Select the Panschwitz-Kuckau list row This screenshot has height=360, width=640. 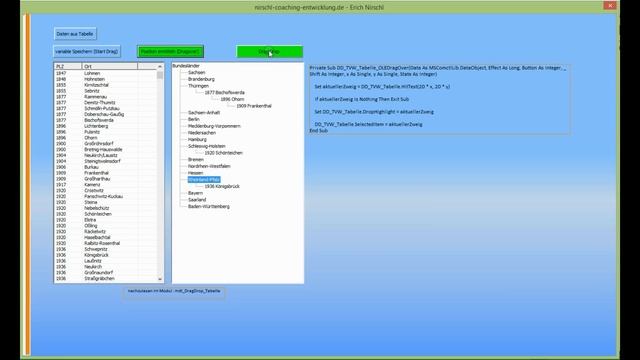pos(105,196)
